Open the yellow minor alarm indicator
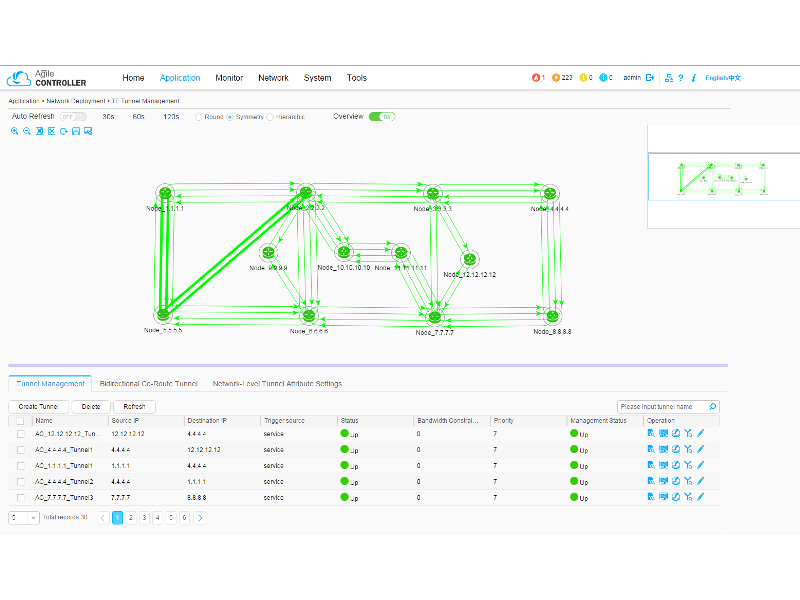800x600 pixels. [x=586, y=78]
